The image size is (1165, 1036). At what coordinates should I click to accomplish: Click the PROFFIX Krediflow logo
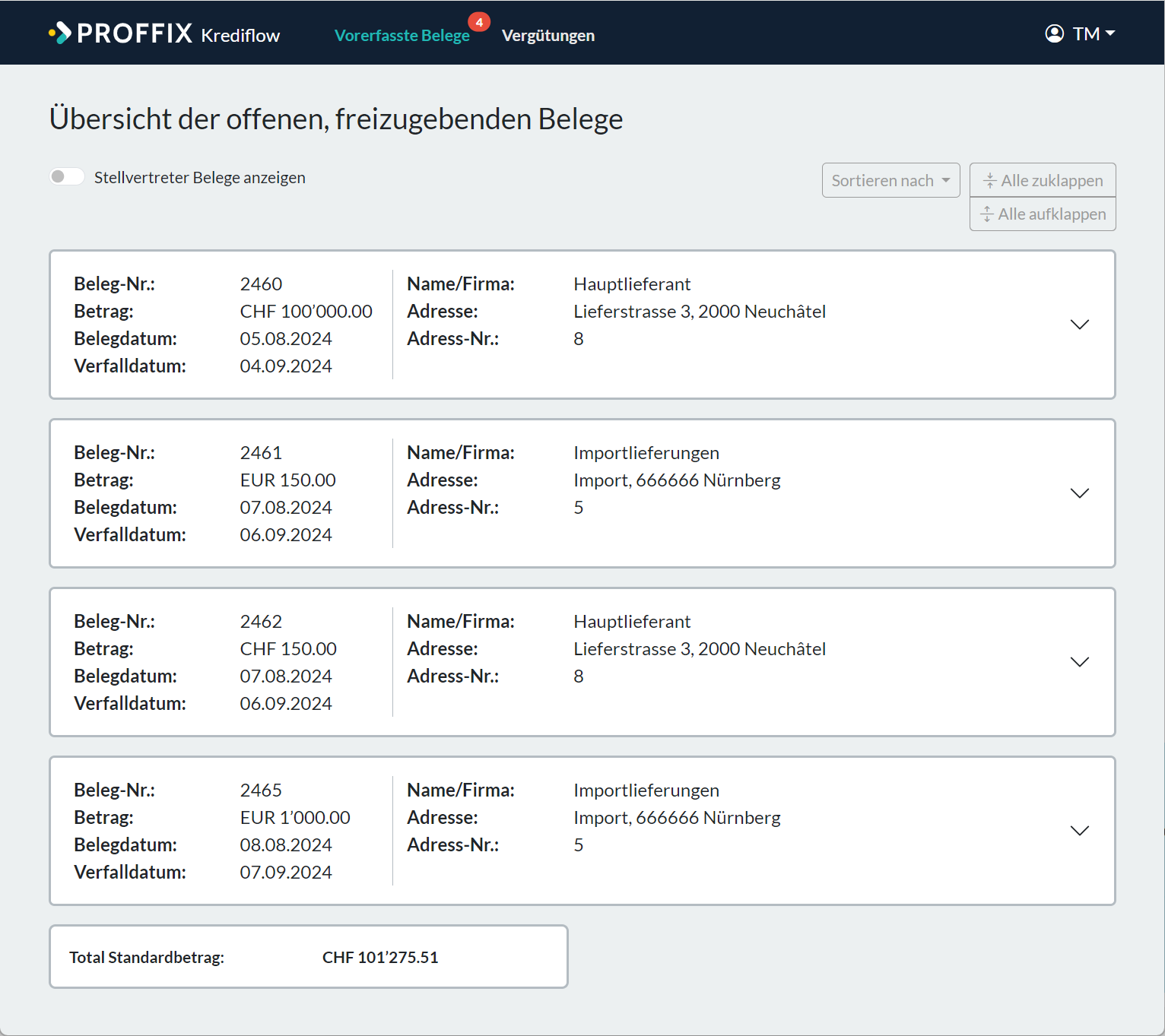point(164,33)
